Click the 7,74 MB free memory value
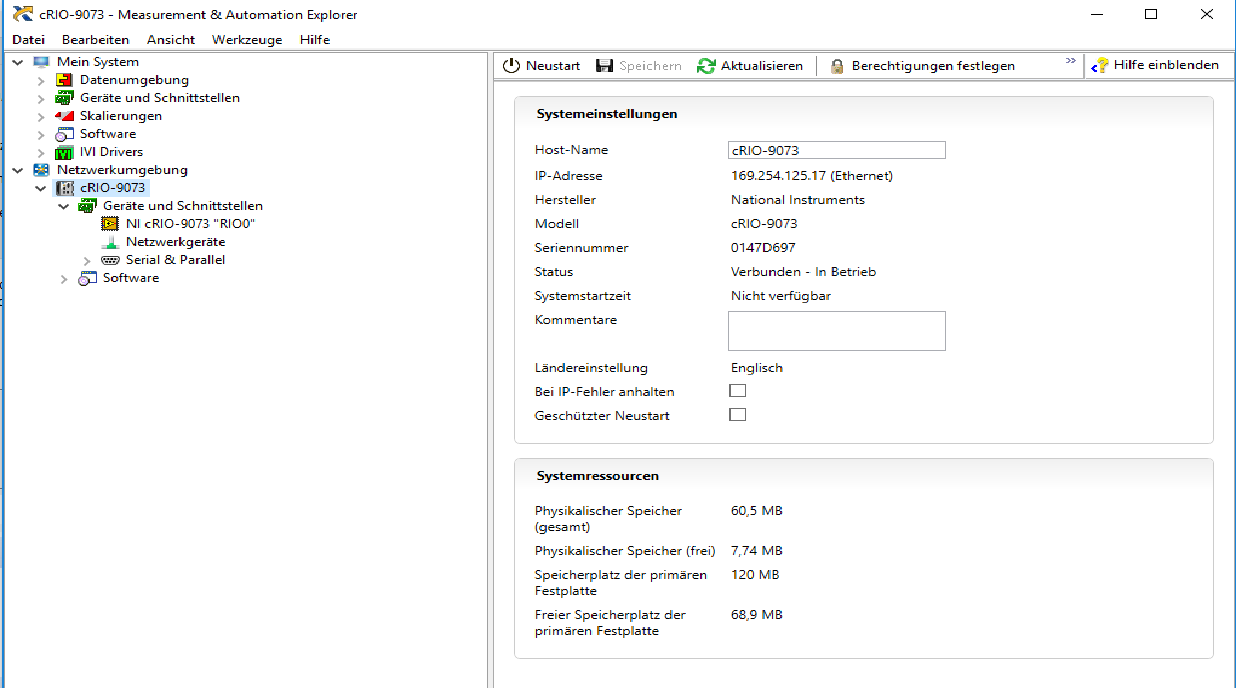The height and width of the screenshot is (688, 1236). coord(757,551)
